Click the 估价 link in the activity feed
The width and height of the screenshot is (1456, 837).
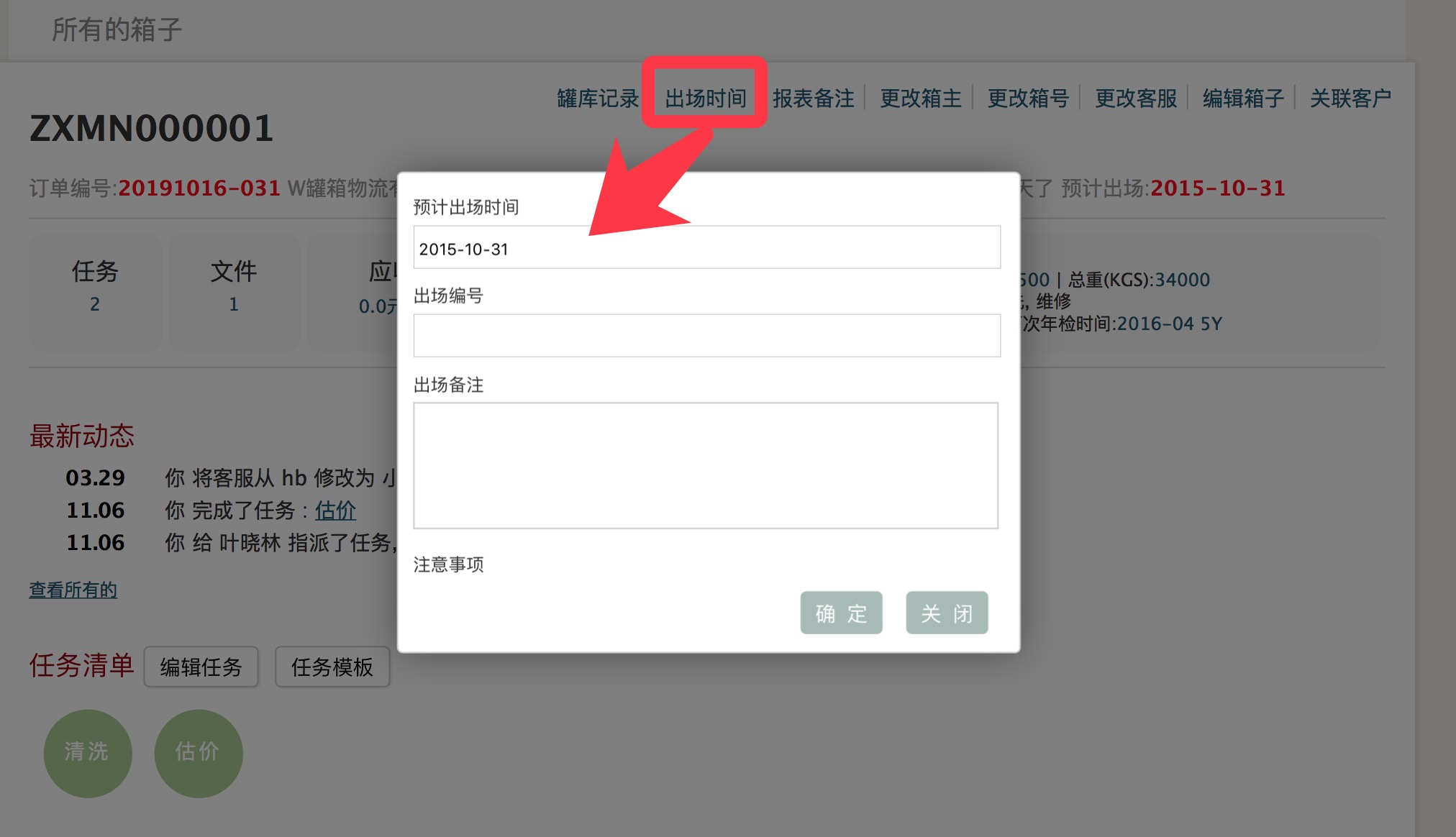(x=335, y=511)
